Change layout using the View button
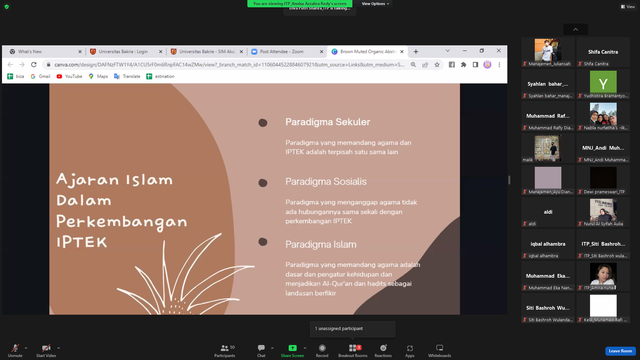 pos(628,7)
